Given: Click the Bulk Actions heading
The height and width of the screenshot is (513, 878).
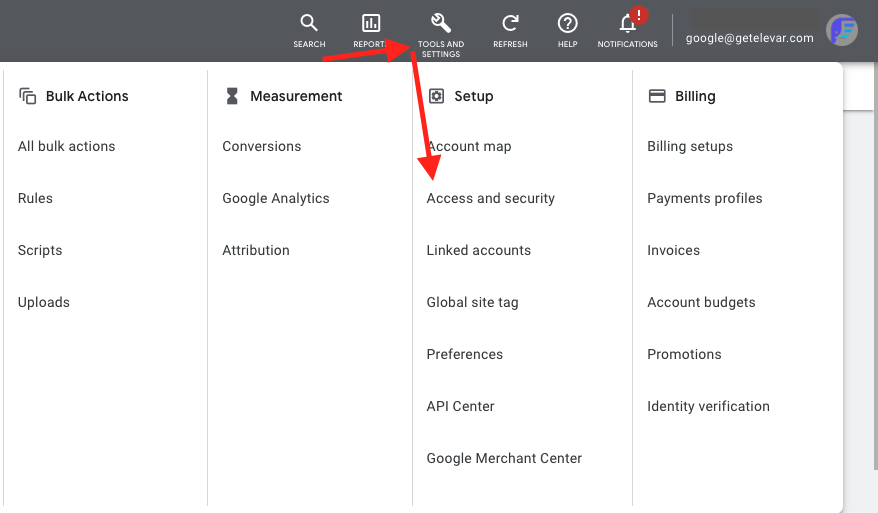Looking at the screenshot, I should (x=87, y=96).
